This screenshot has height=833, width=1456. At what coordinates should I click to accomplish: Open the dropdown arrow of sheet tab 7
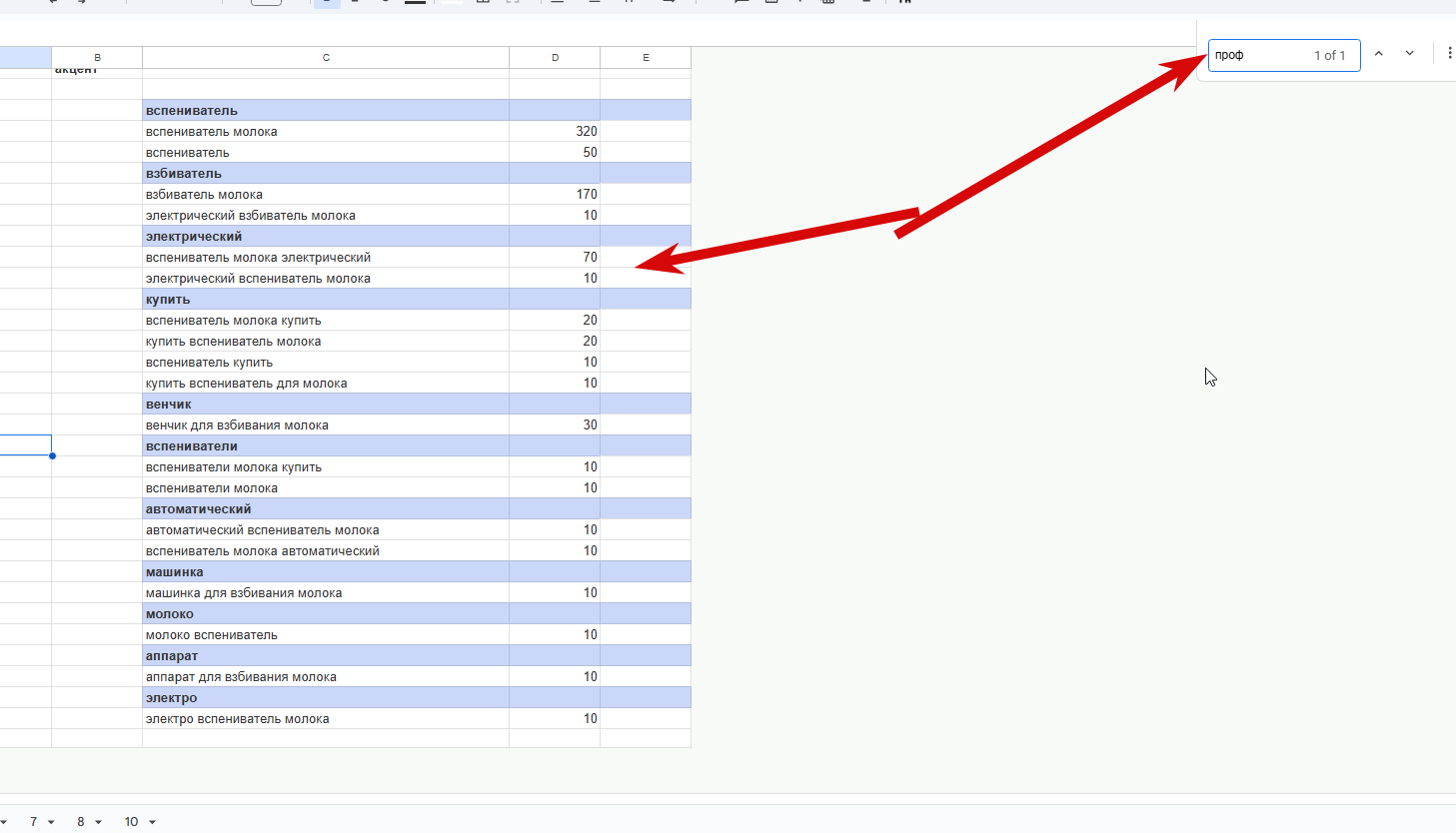pyautogui.click(x=51, y=822)
